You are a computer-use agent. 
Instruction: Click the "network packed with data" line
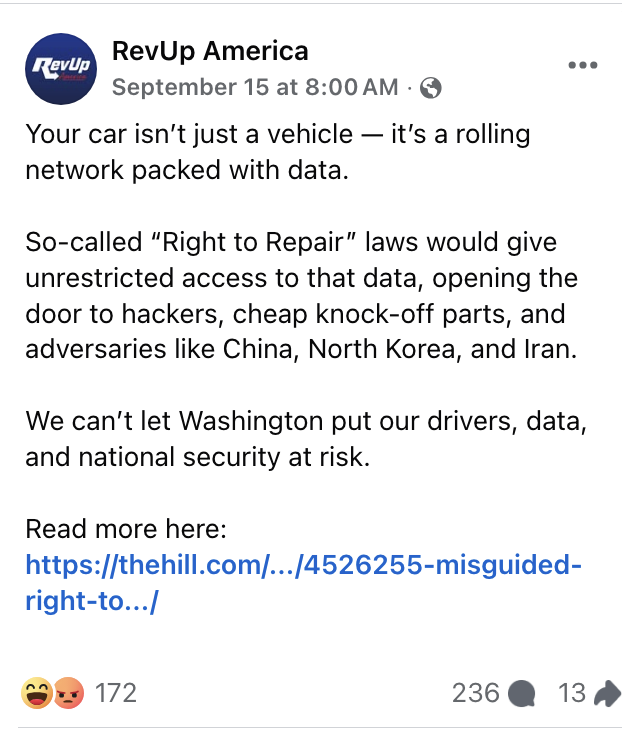coord(187,170)
